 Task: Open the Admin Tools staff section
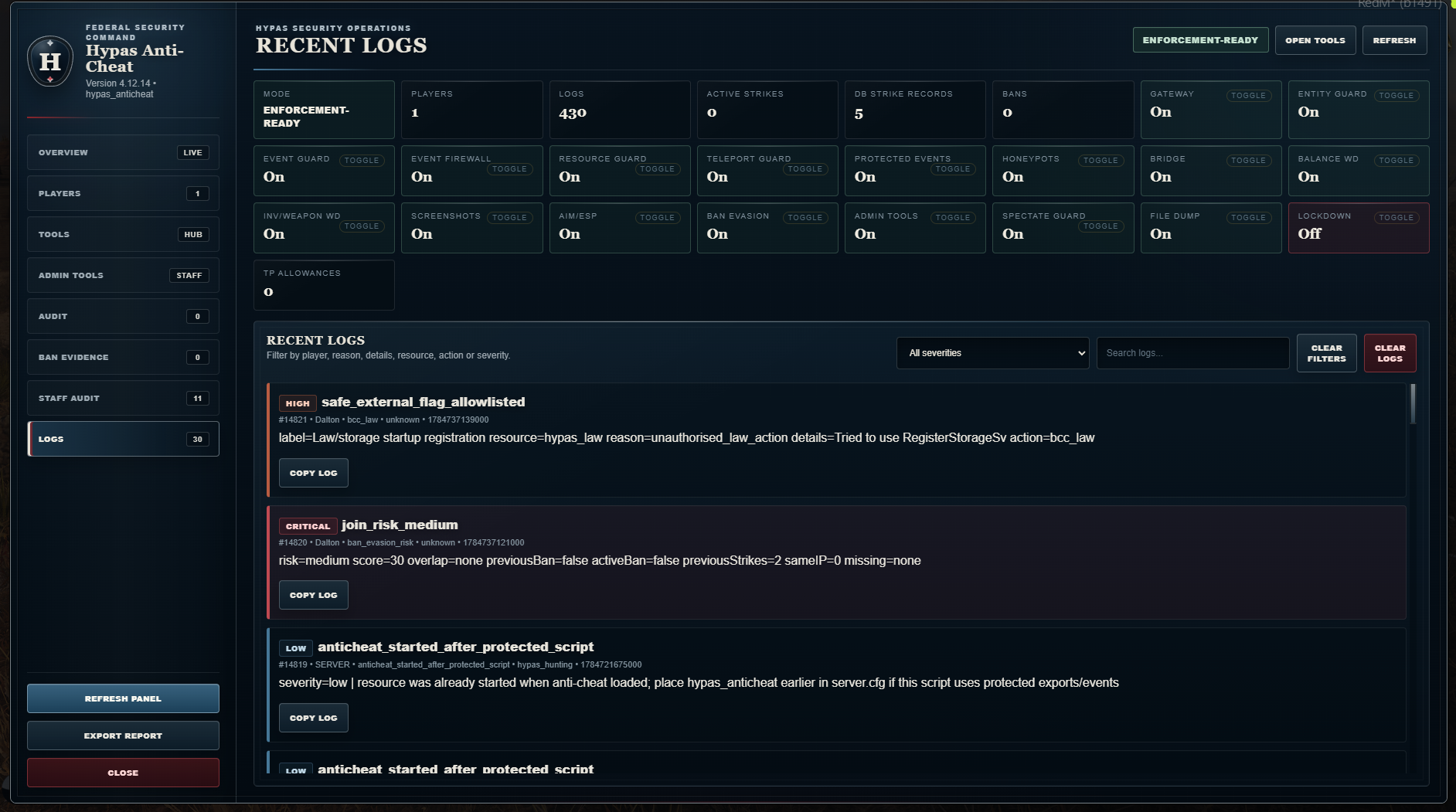pos(123,275)
